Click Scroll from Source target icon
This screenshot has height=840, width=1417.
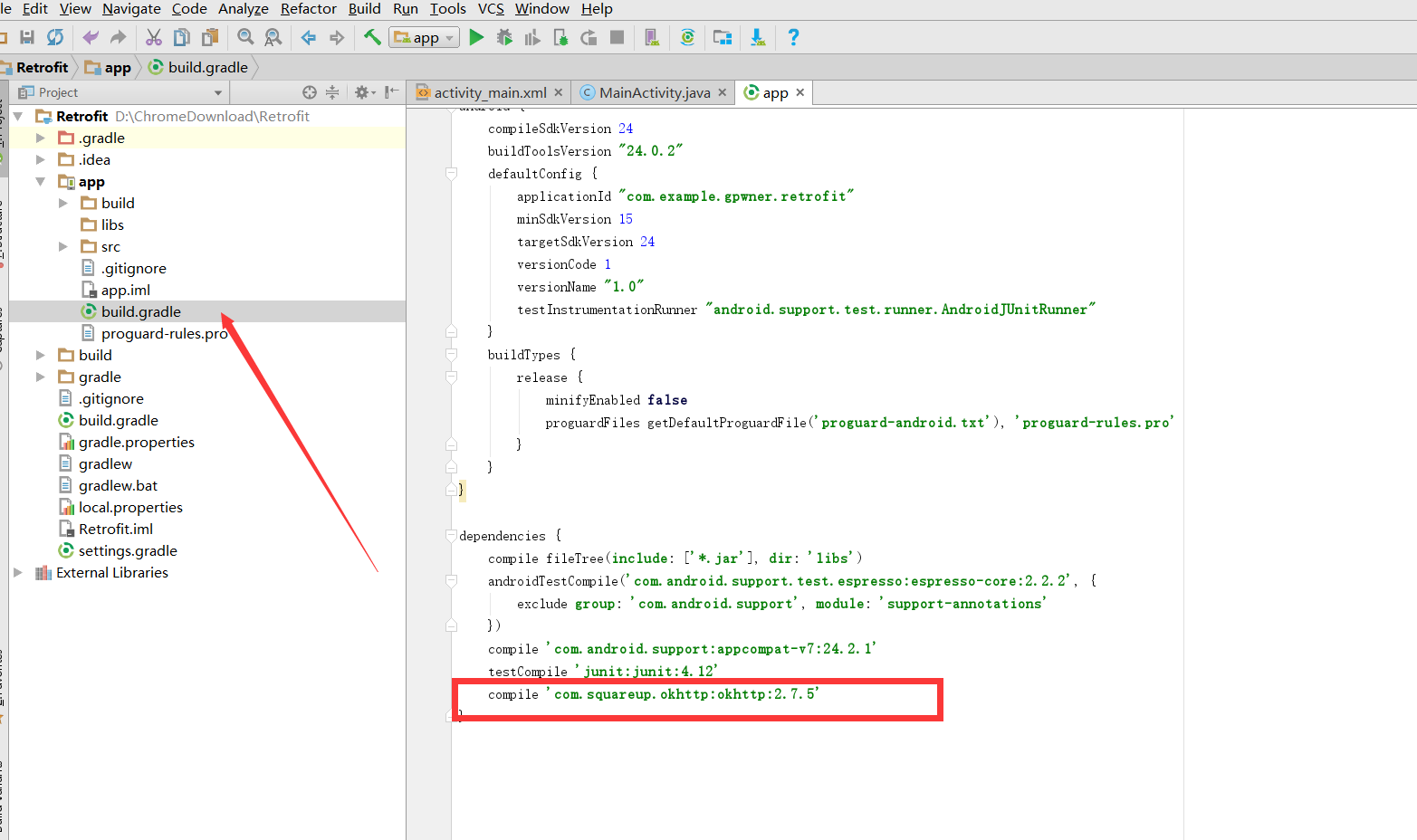tap(310, 92)
